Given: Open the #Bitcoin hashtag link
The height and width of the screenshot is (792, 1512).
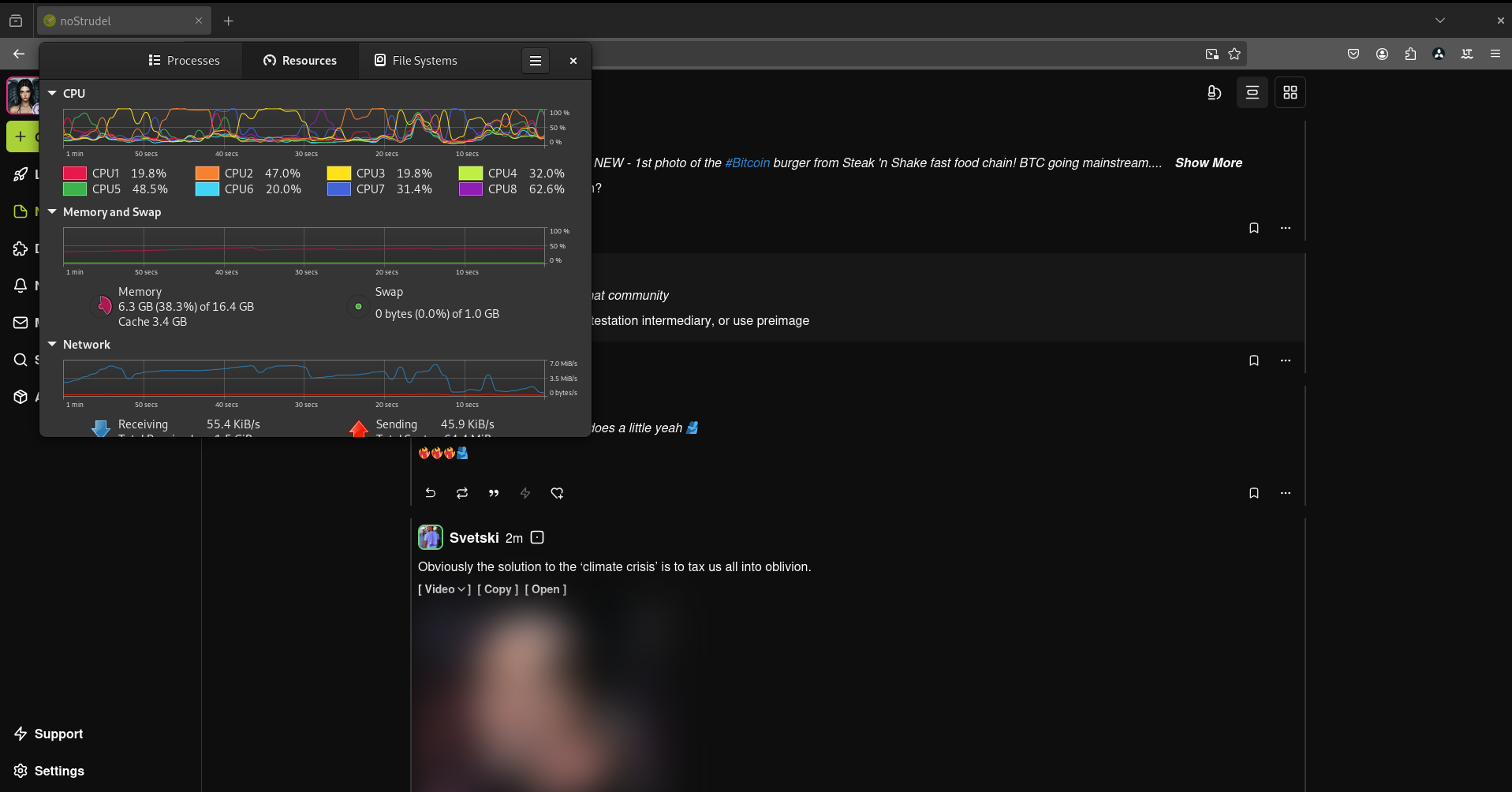Looking at the screenshot, I should (747, 163).
